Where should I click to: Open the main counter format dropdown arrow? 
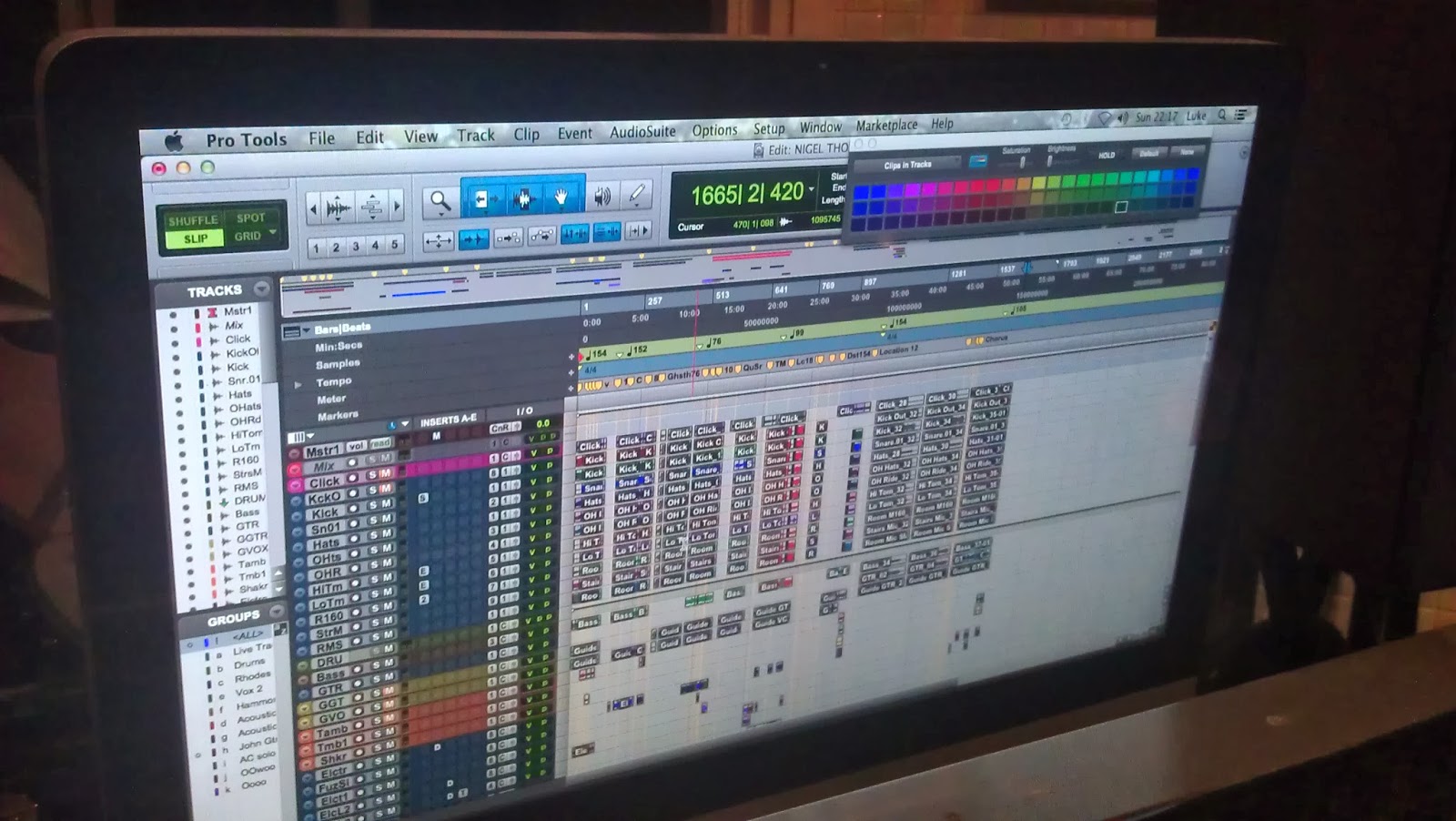(811, 190)
